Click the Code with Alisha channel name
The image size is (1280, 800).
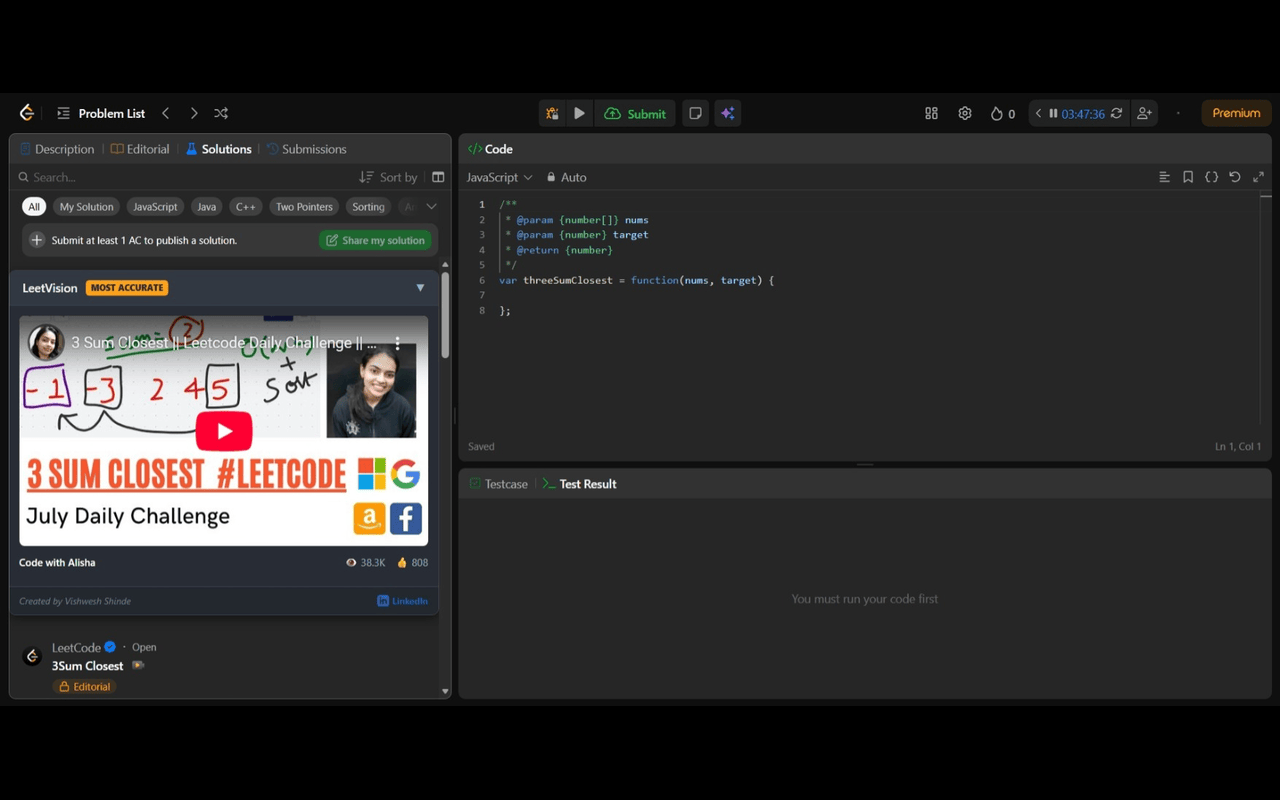(x=57, y=563)
